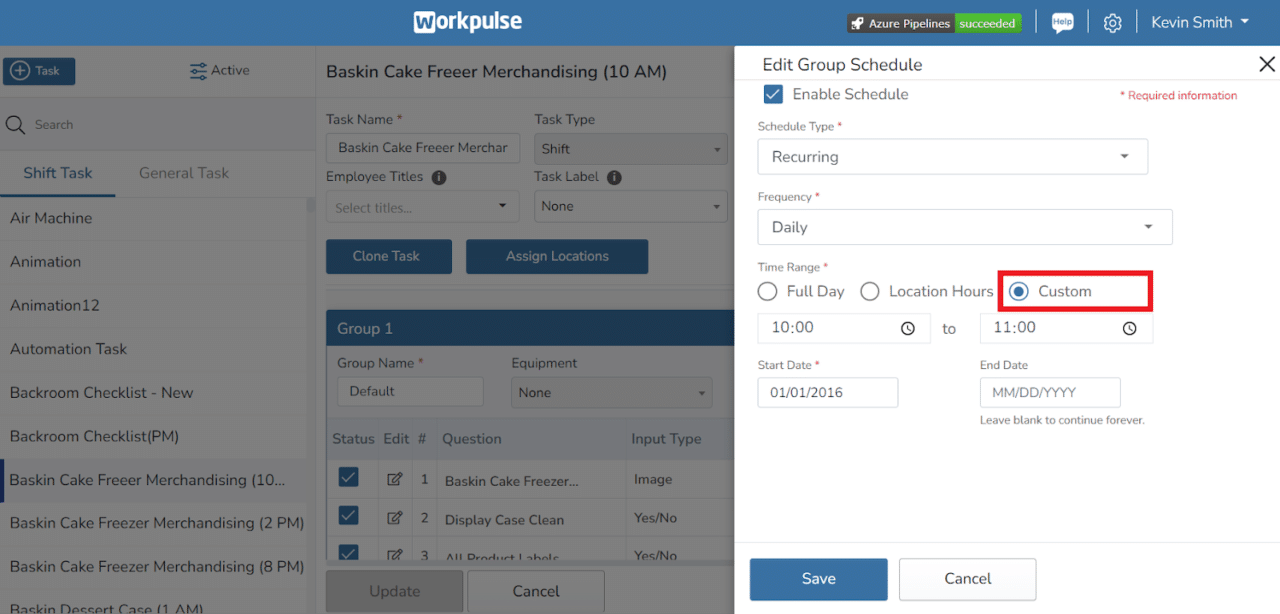Open the Kevin Smith user menu
The width and height of the screenshot is (1280, 614).
[x=1200, y=22]
